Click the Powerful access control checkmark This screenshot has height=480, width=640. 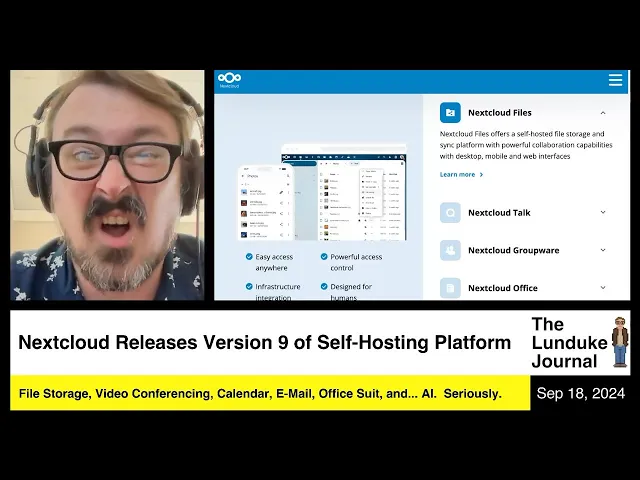tap(324, 256)
